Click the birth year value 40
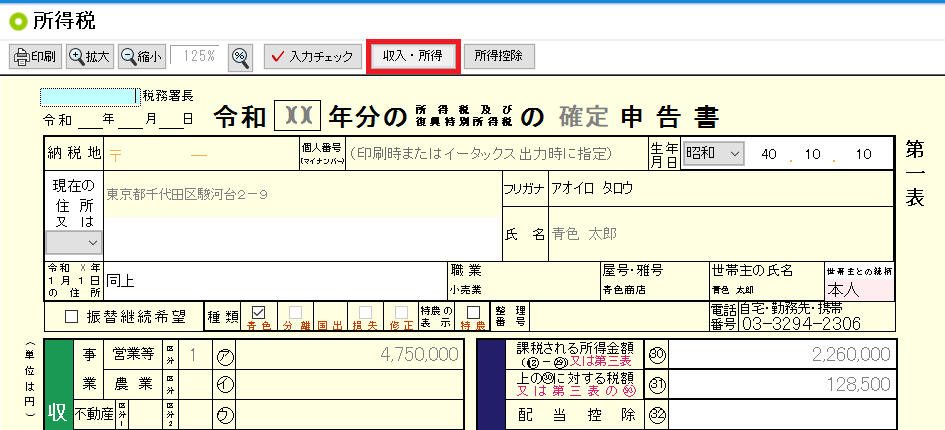Viewport: 945px width, 430px height. pyautogui.click(x=768, y=154)
